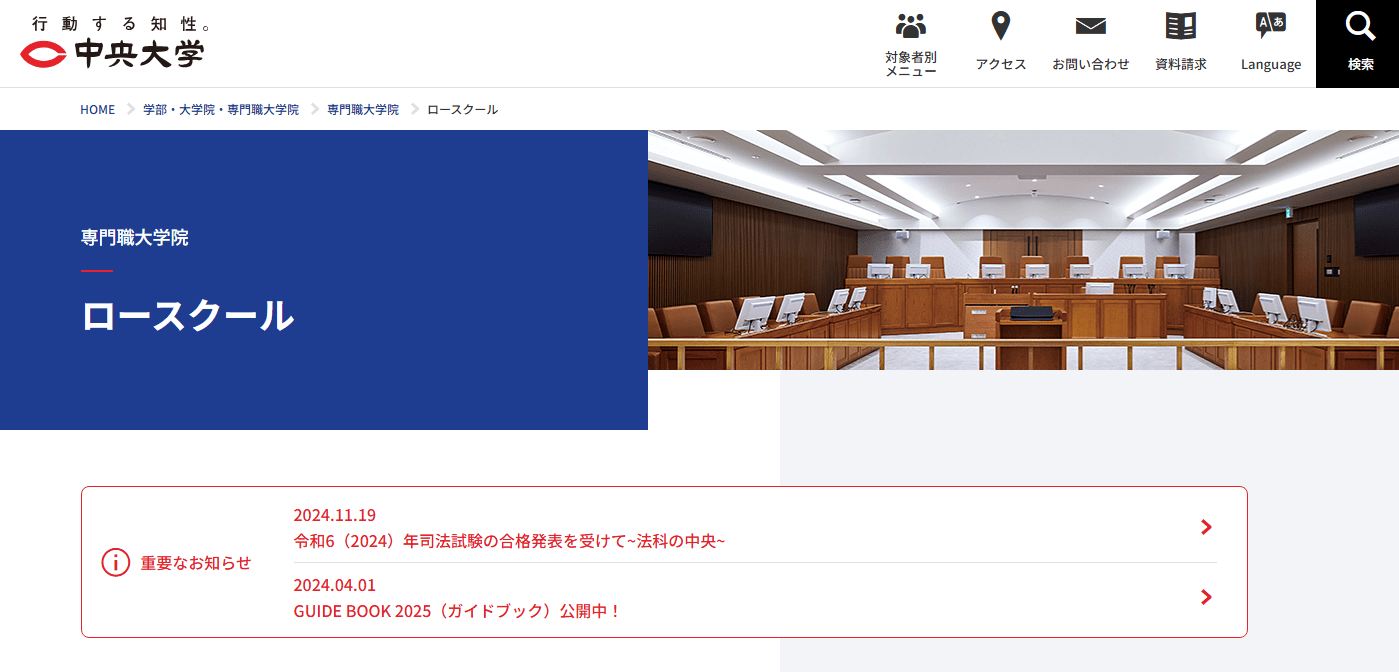Image resolution: width=1399 pixels, height=672 pixels.
Task: Click the アクセス map pin icon
Action: (x=1000, y=27)
